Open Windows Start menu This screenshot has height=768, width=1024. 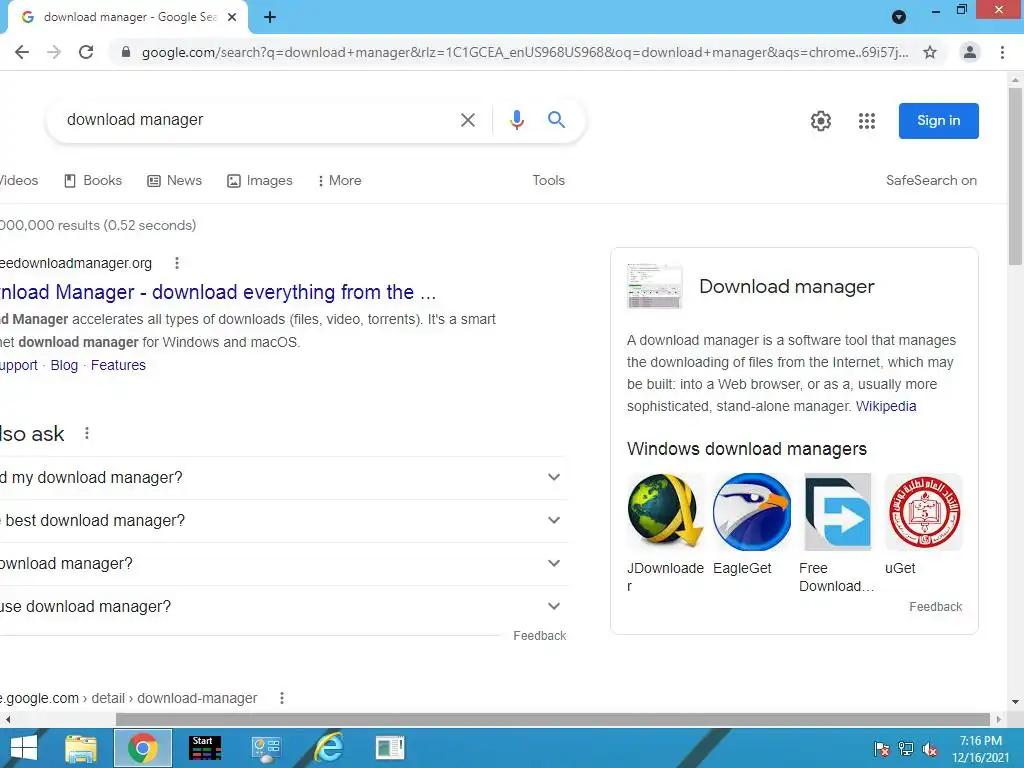[x=24, y=748]
